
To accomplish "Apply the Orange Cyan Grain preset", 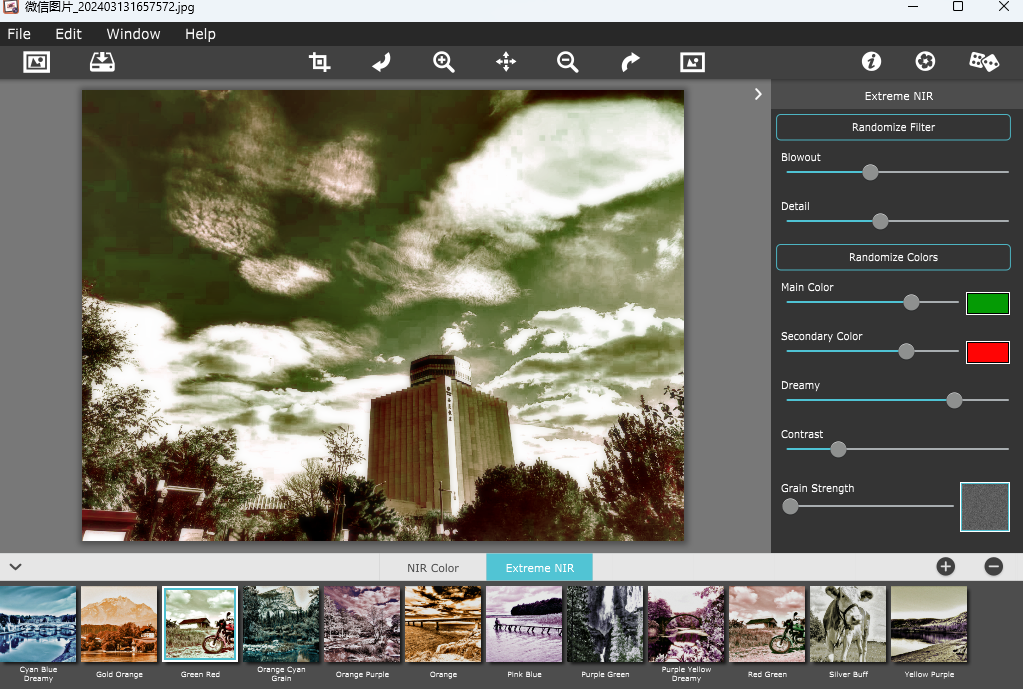I will coord(281,624).
